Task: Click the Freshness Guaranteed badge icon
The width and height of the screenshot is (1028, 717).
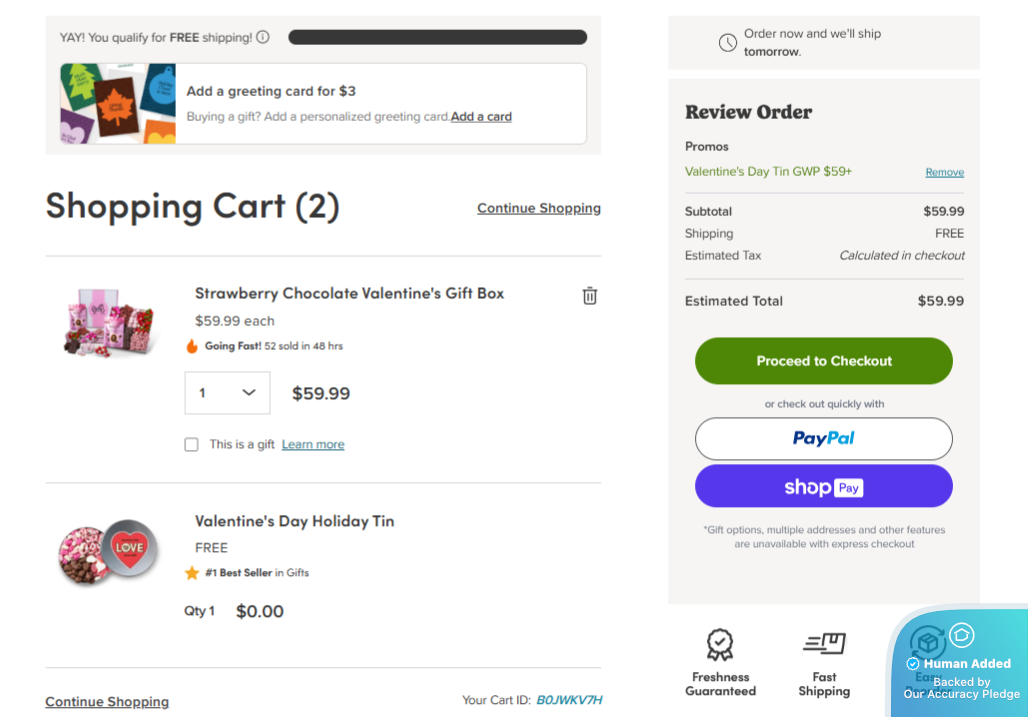Action: [720, 645]
